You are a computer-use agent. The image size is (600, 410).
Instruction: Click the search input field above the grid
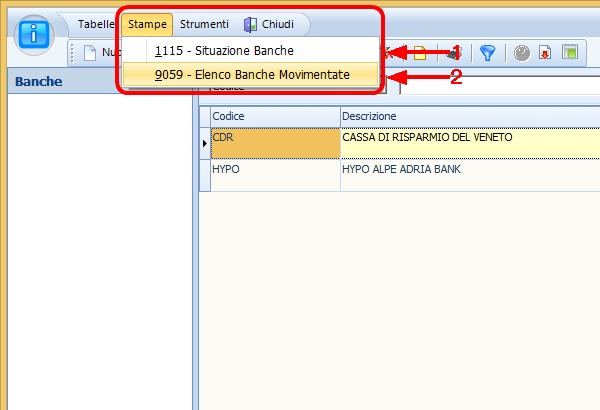tap(500, 87)
